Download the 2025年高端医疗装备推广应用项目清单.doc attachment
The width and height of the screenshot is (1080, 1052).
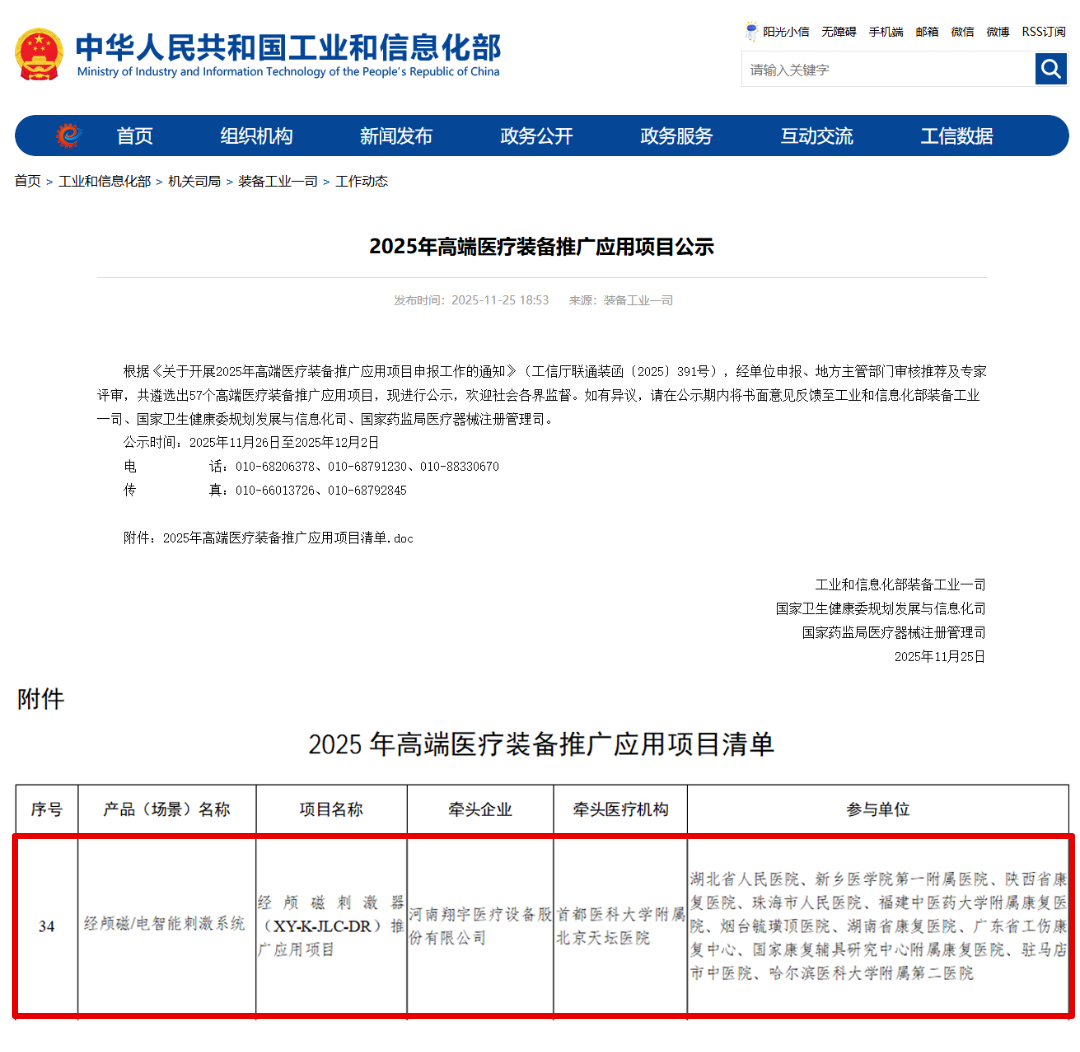pos(288,538)
